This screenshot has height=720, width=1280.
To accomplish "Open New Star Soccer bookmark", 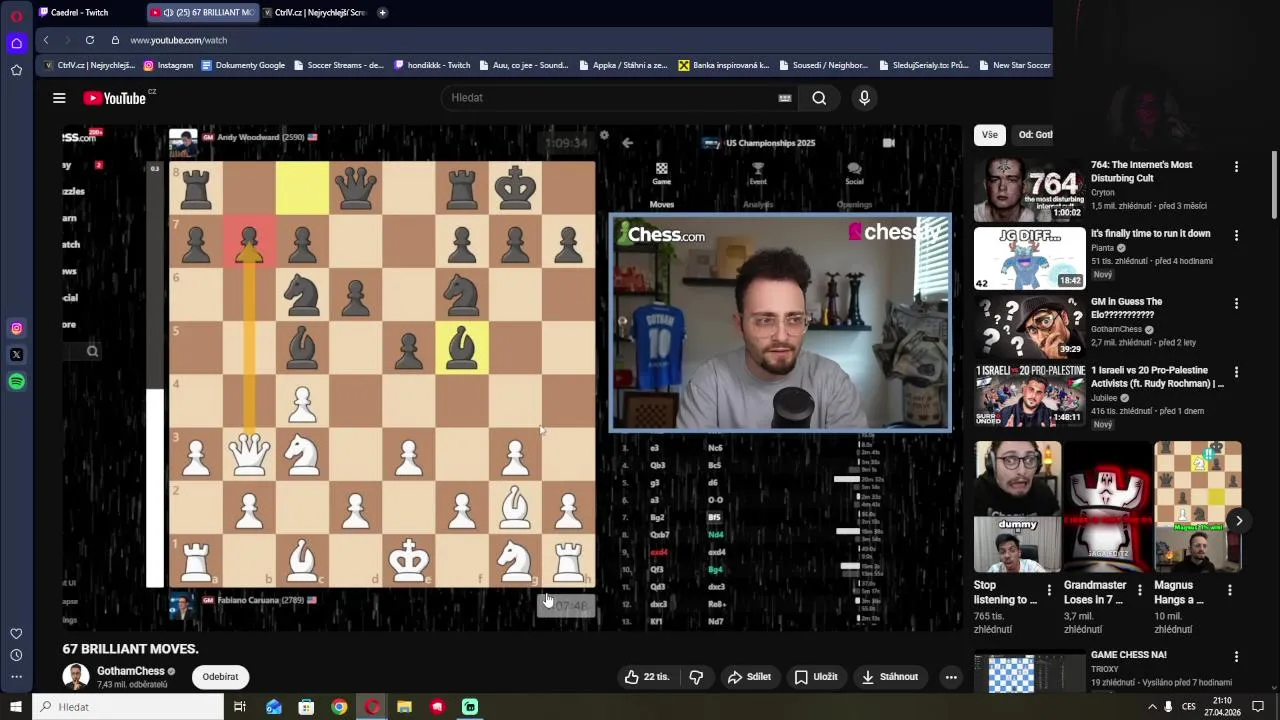I will click(1014, 65).
